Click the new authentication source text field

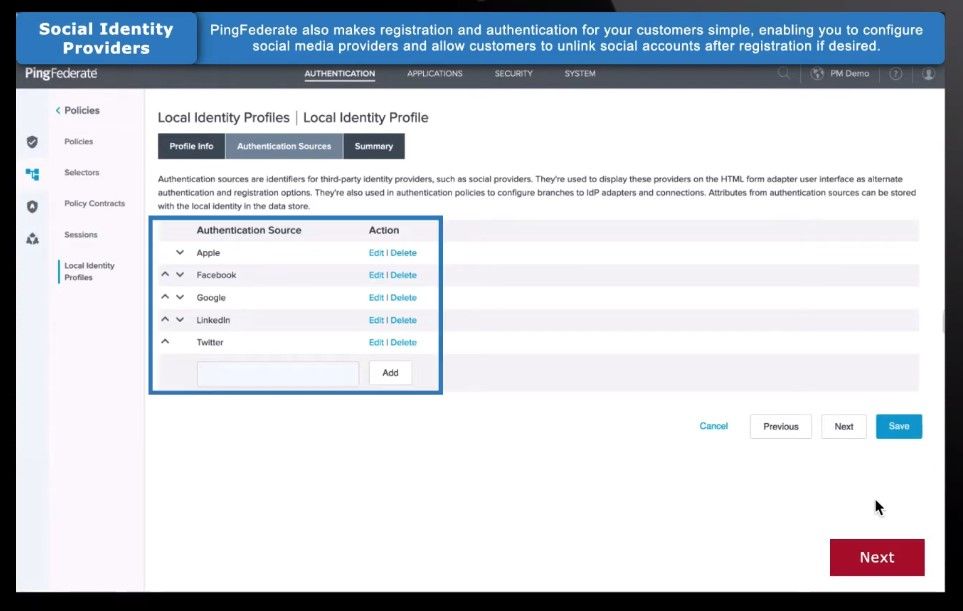pyautogui.click(x=278, y=373)
